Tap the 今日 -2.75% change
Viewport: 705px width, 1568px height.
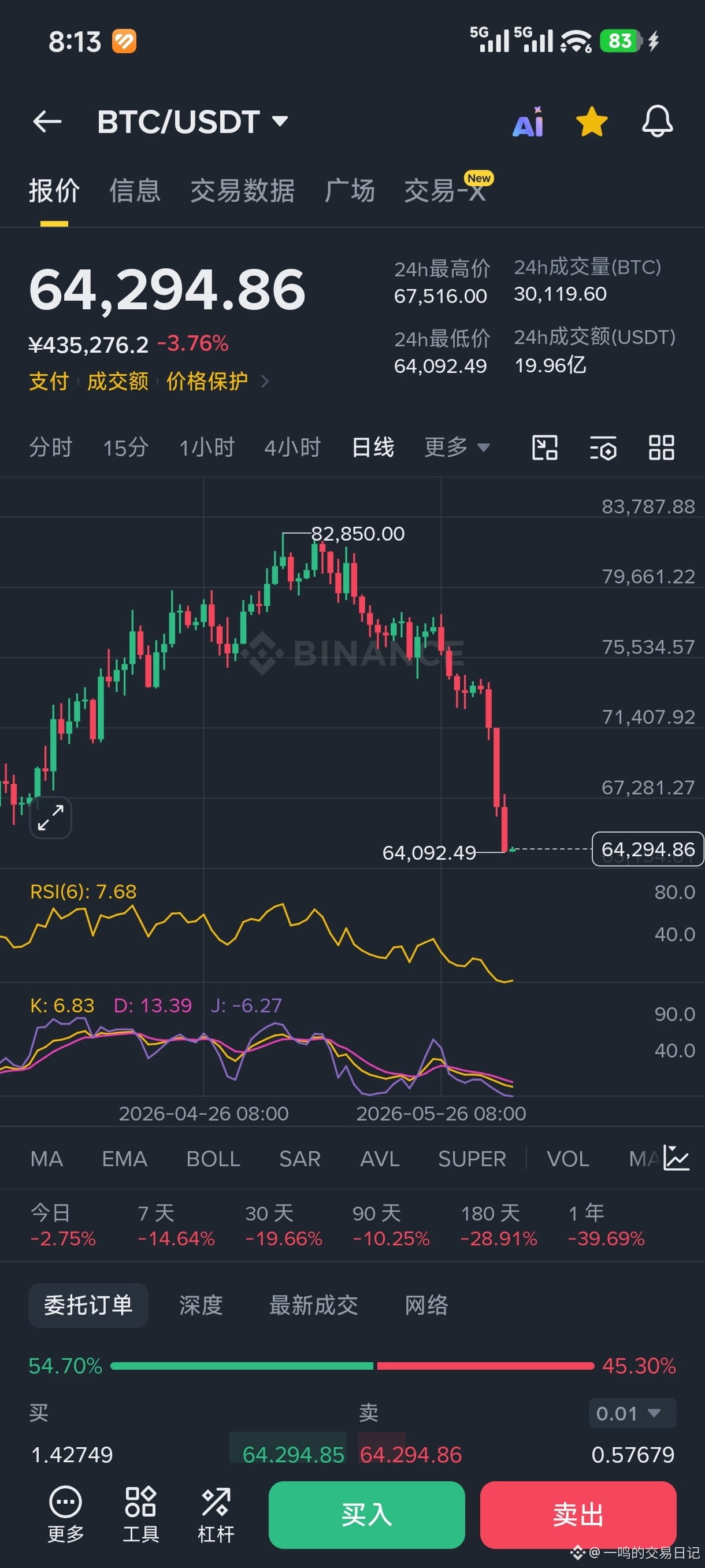63,1225
